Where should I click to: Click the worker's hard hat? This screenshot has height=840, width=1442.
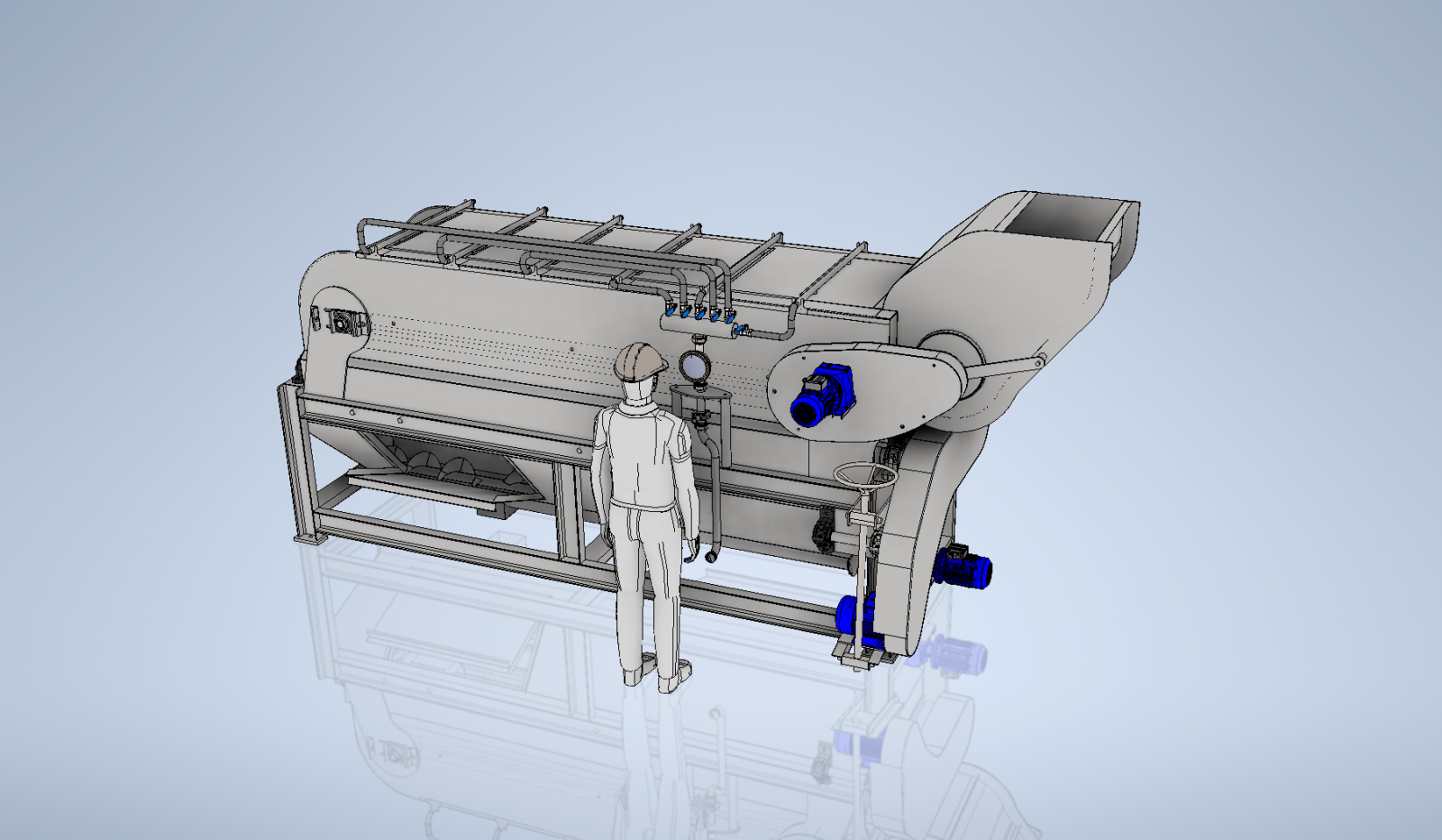640,361
